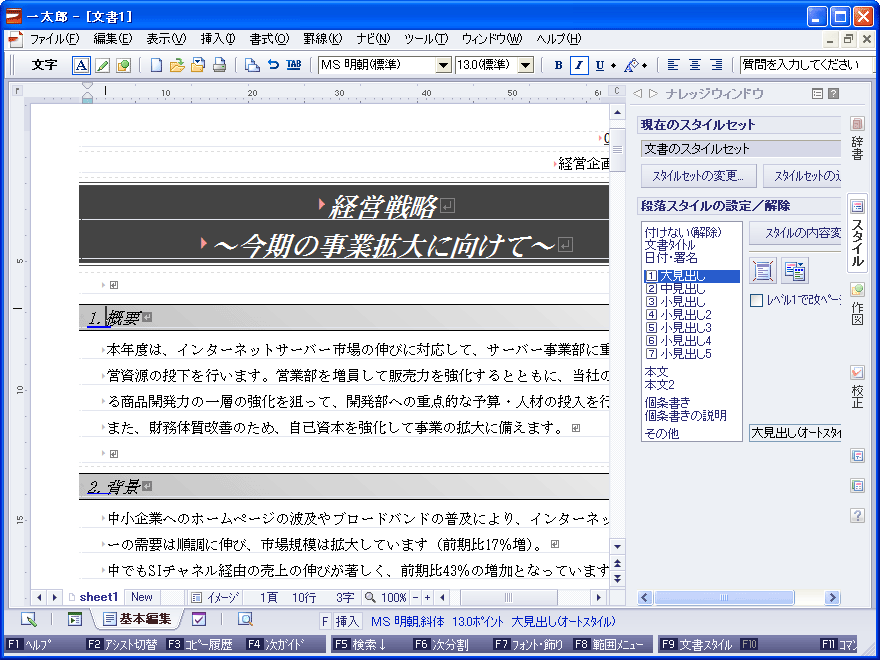The width and height of the screenshot is (880, 660).
Task: Open the MS 明朝(標準) font dropdown
Action: click(x=444, y=64)
